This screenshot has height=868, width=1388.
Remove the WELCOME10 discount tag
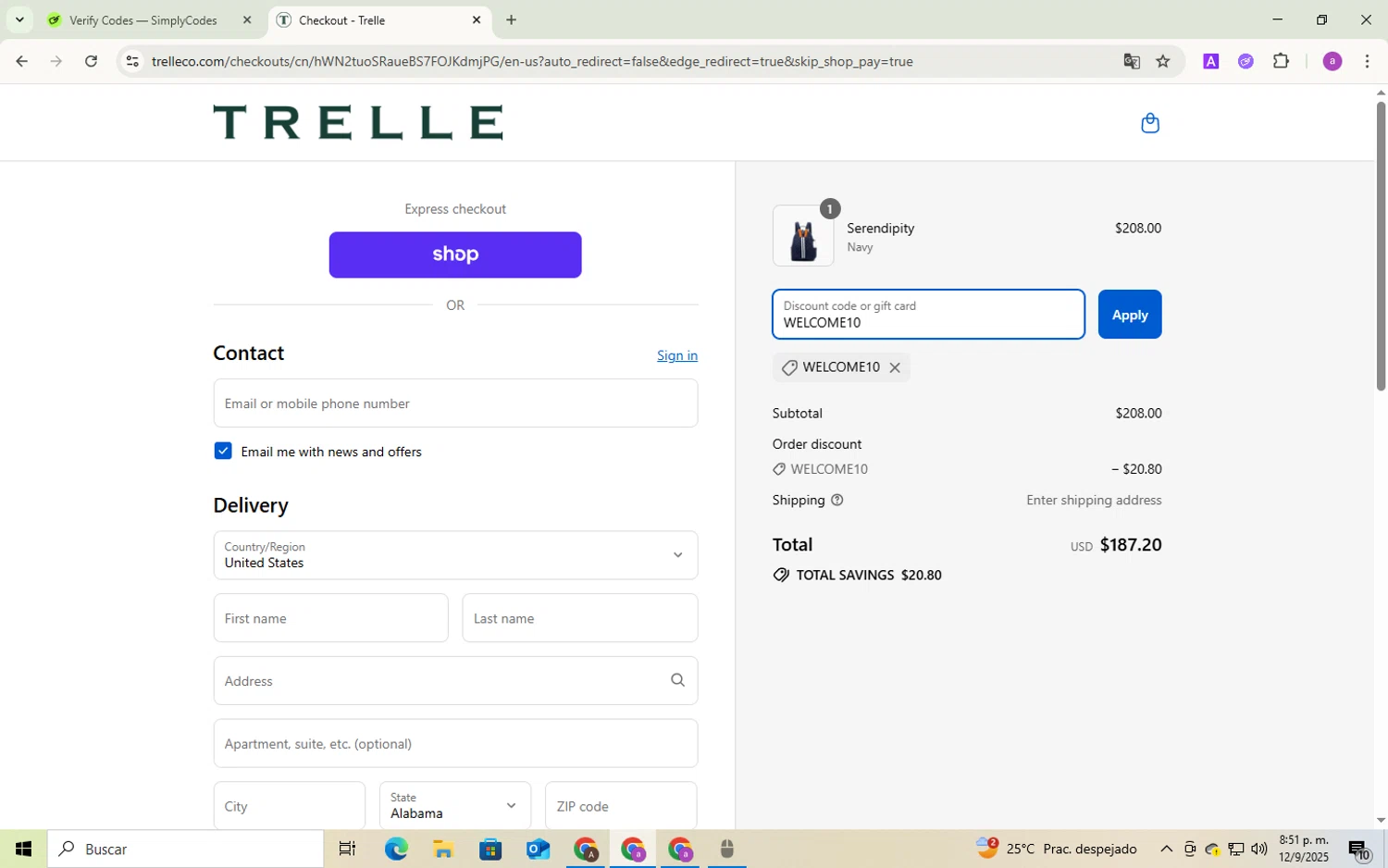click(x=895, y=367)
